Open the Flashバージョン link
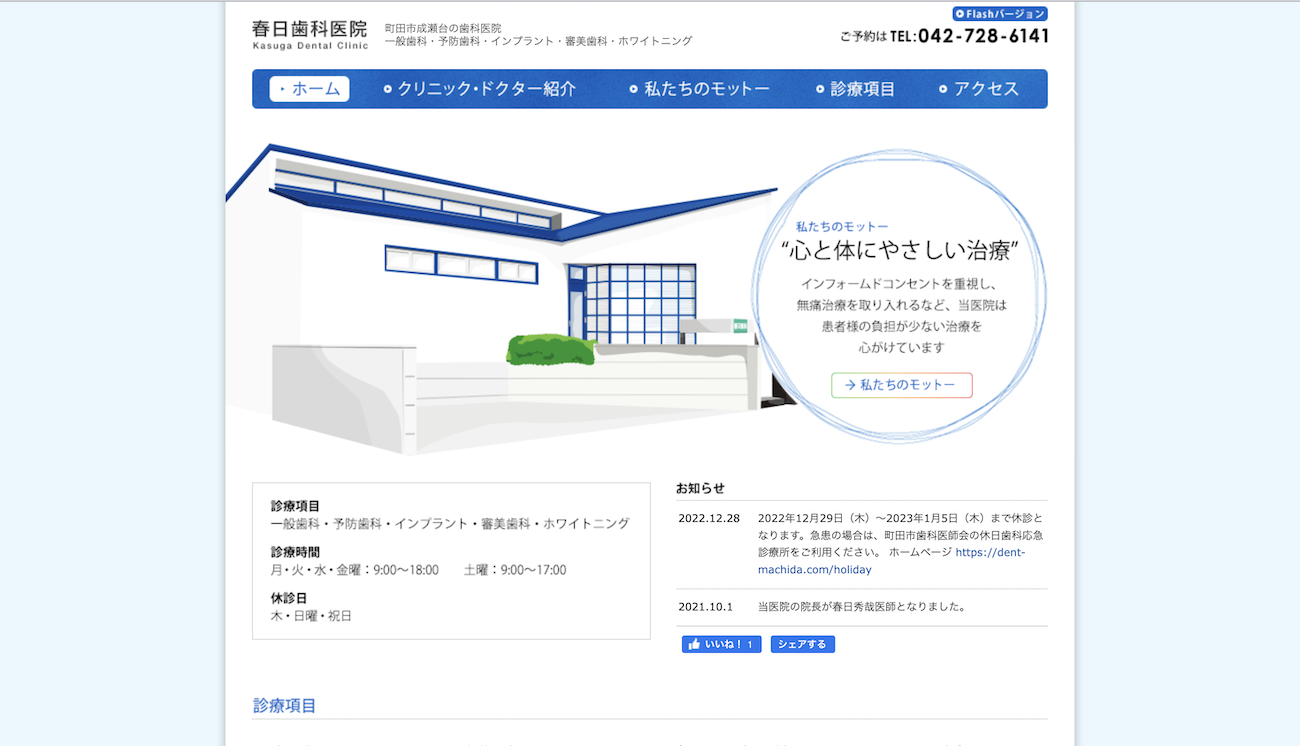 (x=1000, y=14)
